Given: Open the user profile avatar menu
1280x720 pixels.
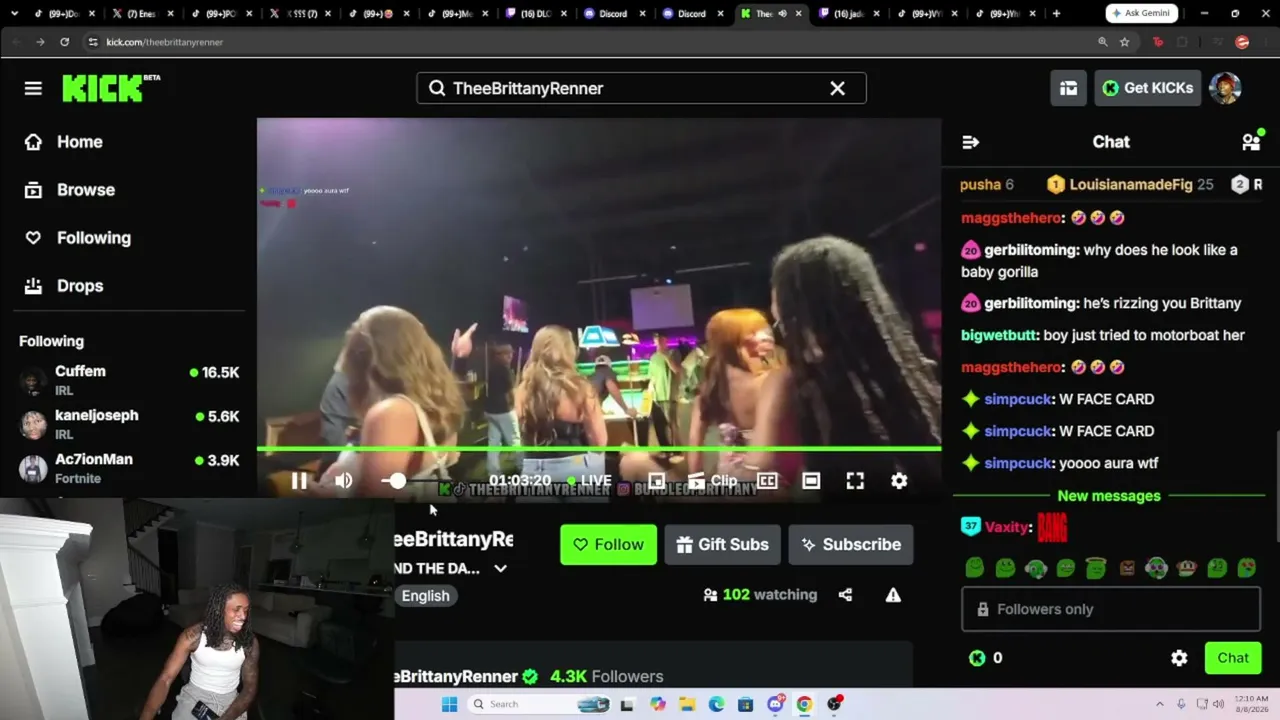Looking at the screenshot, I should pyautogui.click(x=1225, y=88).
